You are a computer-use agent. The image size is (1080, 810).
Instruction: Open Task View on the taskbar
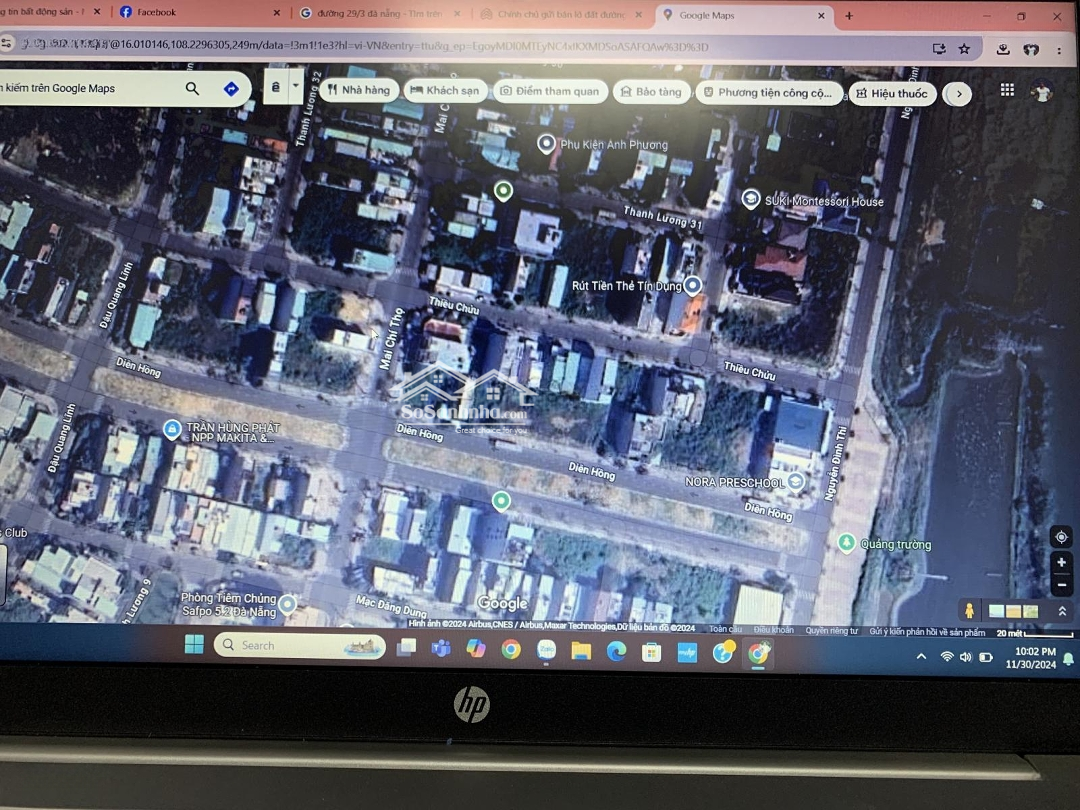(x=406, y=647)
